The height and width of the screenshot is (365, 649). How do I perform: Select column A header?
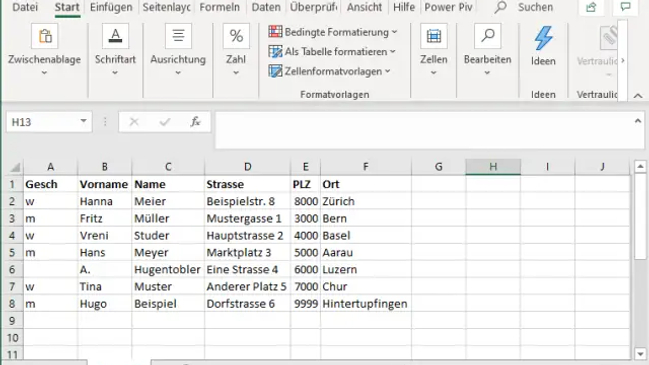point(50,167)
